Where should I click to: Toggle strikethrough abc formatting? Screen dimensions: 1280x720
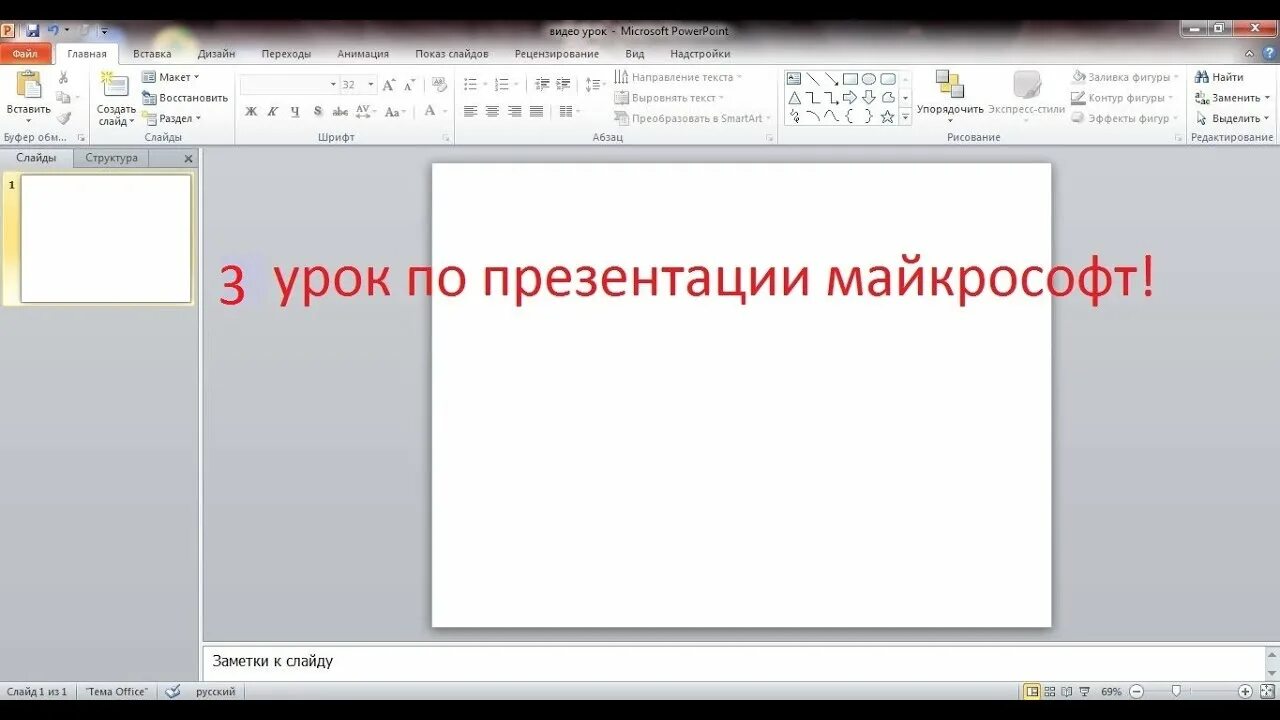click(339, 112)
